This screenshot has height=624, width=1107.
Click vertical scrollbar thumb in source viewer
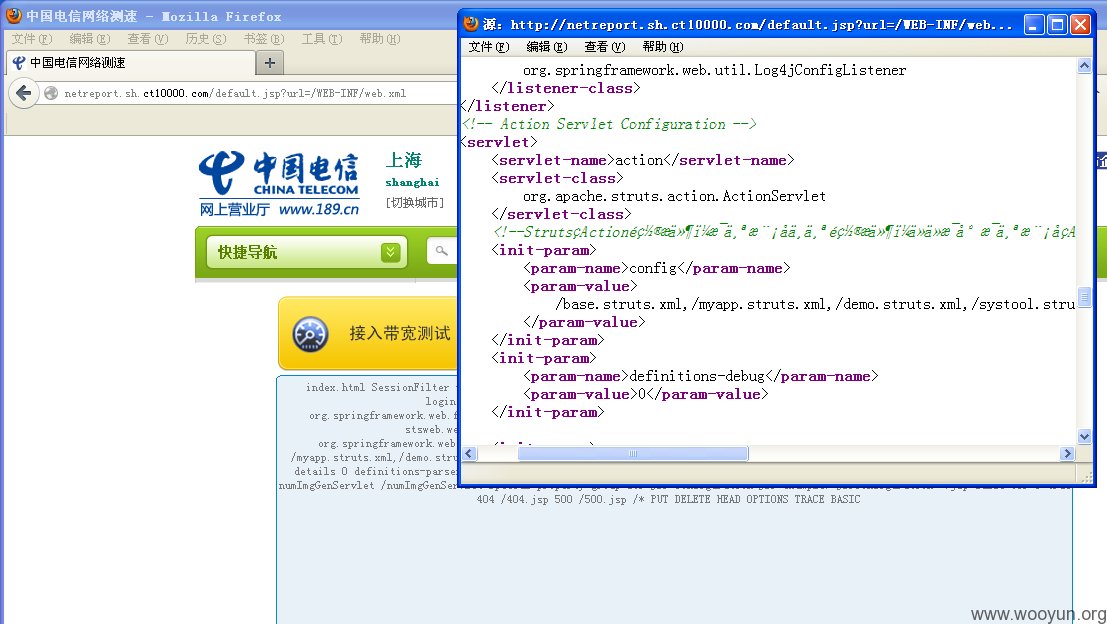coord(1084,296)
